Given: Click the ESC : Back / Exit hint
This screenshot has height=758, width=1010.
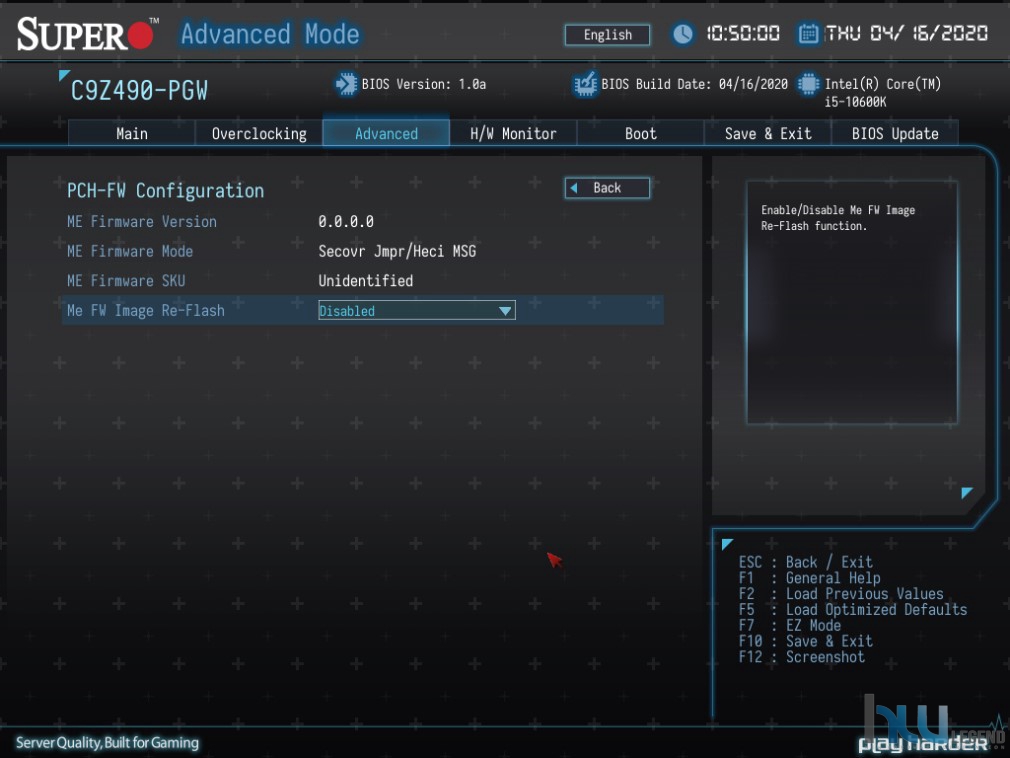Looking at the screenshot, I should click(x=806, y=562).
